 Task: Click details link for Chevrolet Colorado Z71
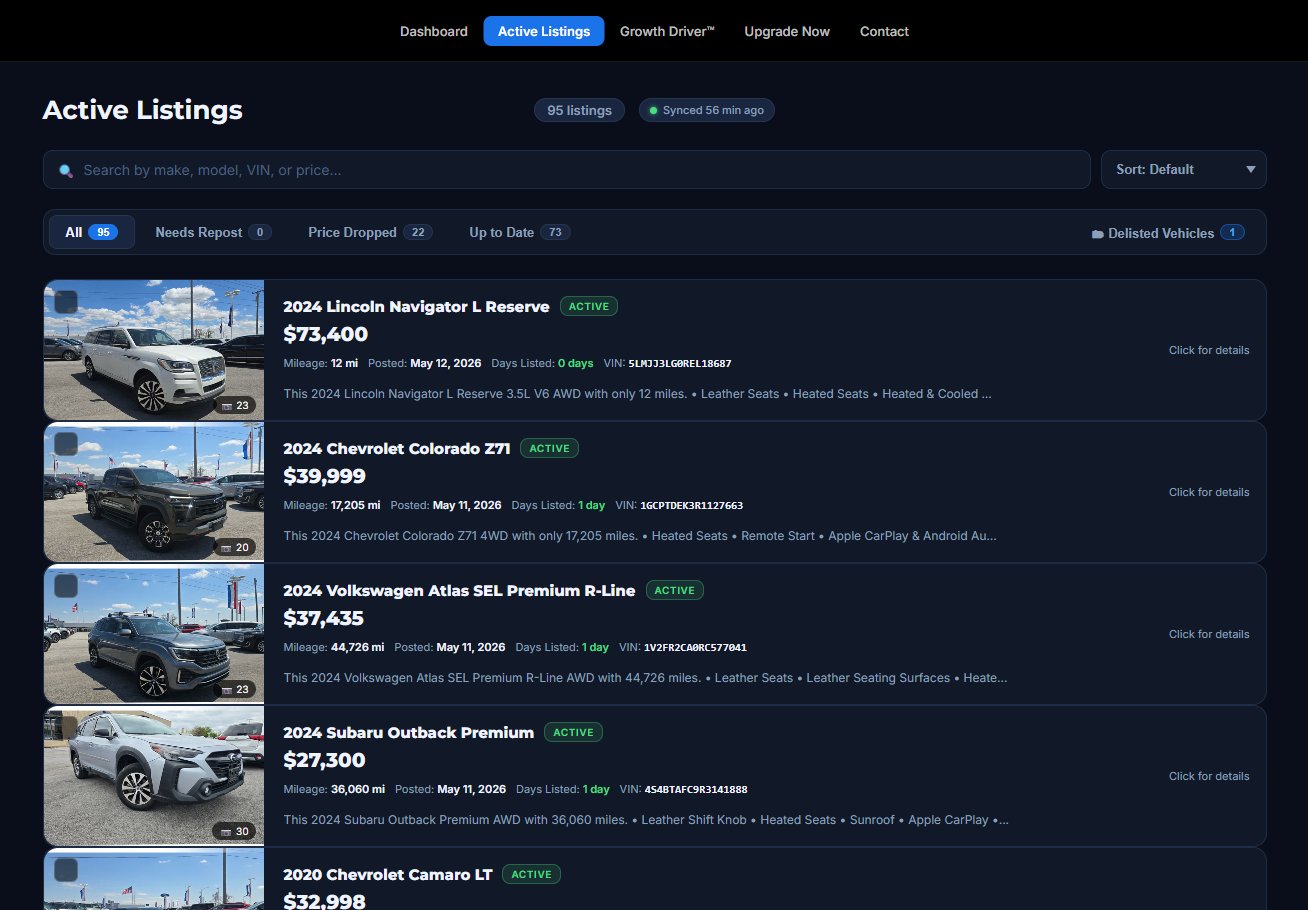(x=1209, y=492)
